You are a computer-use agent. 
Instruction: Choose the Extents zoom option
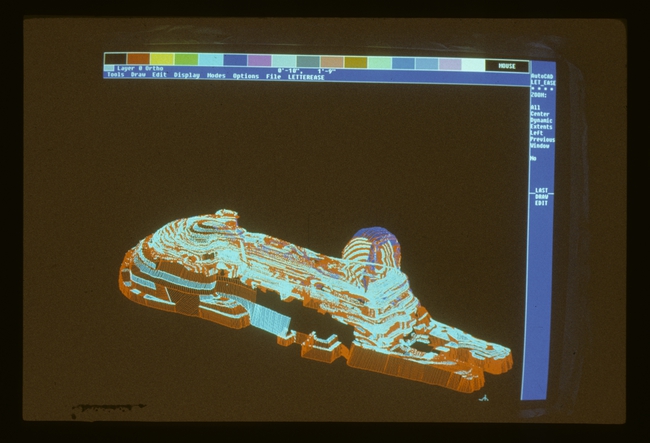tap(541, 127)
